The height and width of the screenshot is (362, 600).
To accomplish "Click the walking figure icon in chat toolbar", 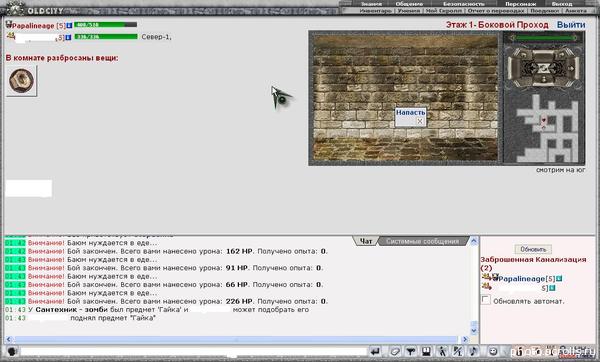I will tap(442, 351).
